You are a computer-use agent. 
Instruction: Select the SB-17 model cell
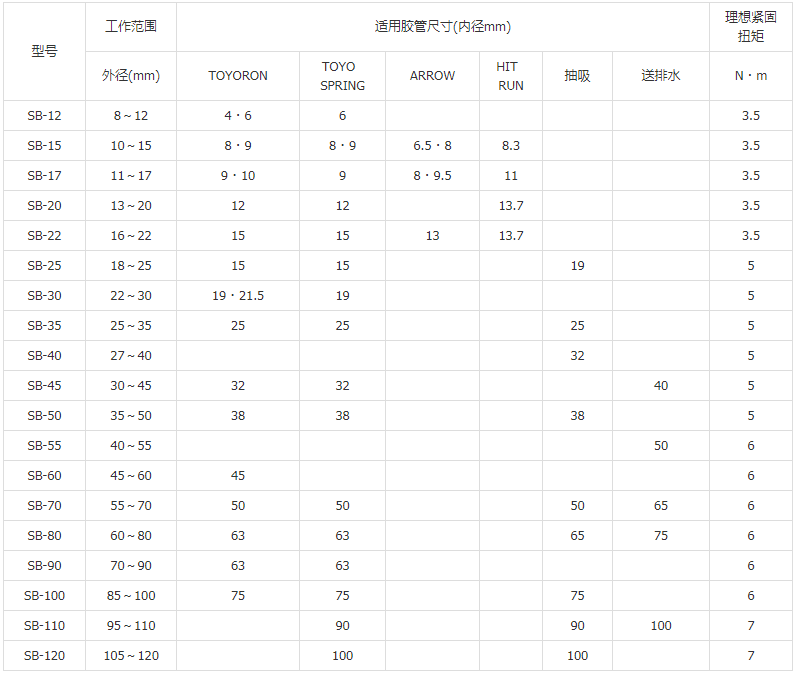(x=44, y=176)
